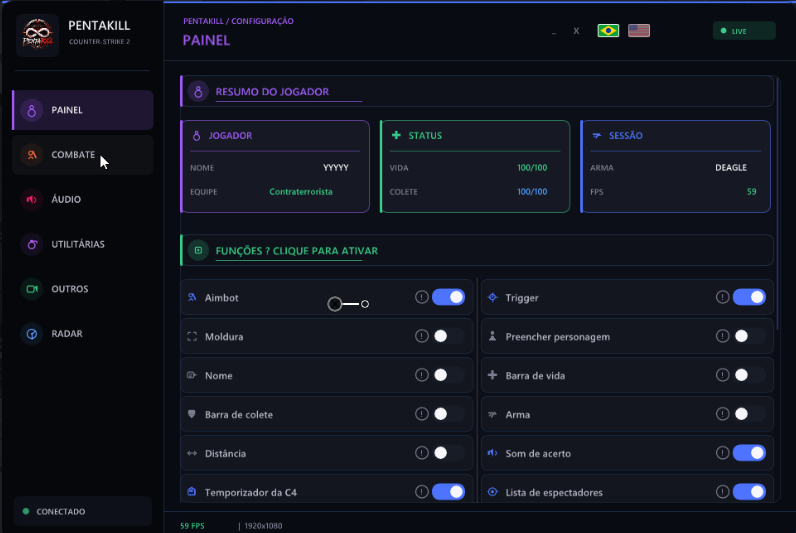This screenshot has width=796, height=533.
Task: Disable the Aimbot toggle
Action: pyautogui.click(x=448, y=297)
